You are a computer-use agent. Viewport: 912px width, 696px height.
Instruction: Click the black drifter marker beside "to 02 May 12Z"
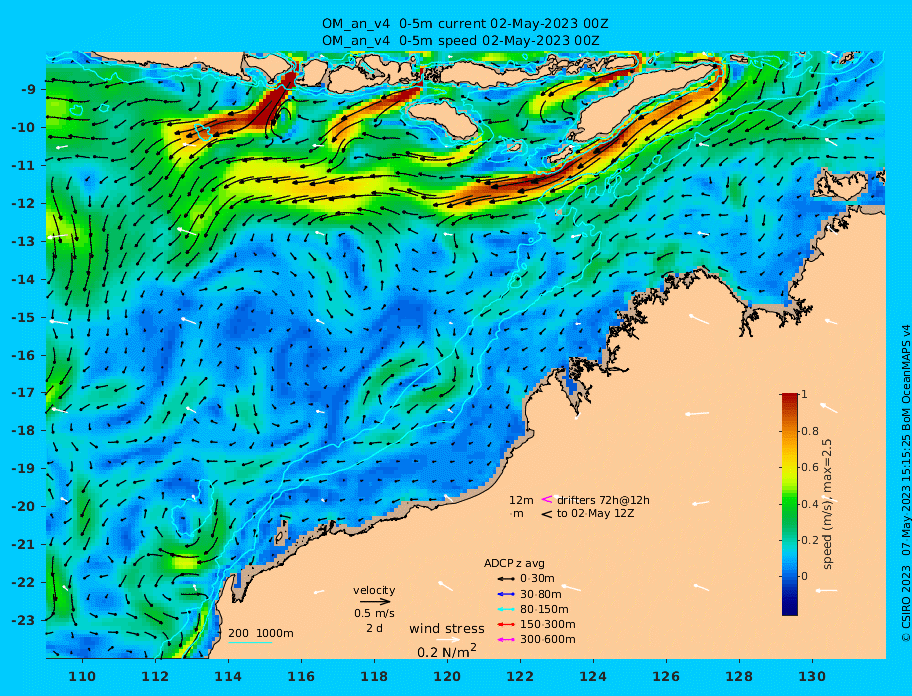(x=547, y=514)
